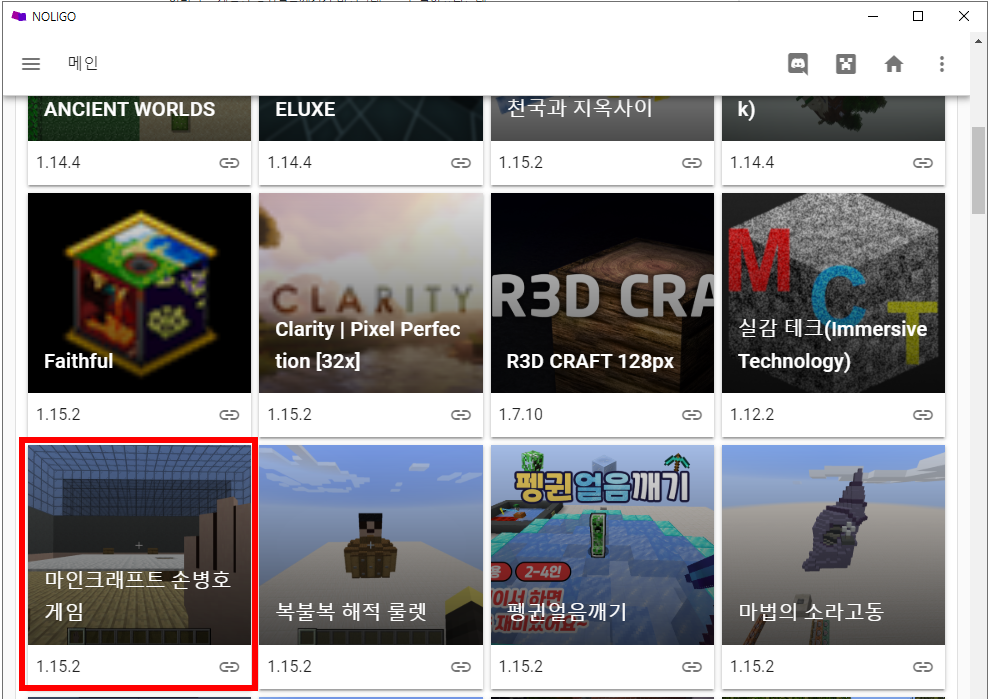
Task: Click version 1.12.2 under 실감 테크
Action: [x=752, y=415]
